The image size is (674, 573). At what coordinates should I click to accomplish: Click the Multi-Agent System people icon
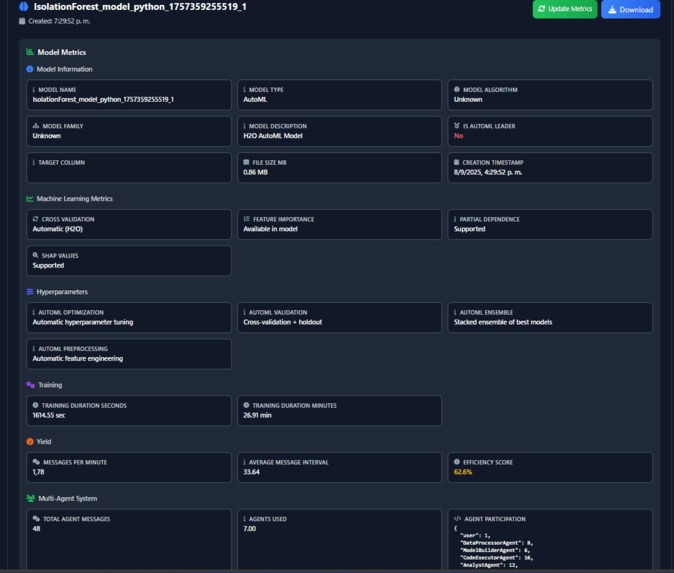pyautogui.click(x=31, y=498)
